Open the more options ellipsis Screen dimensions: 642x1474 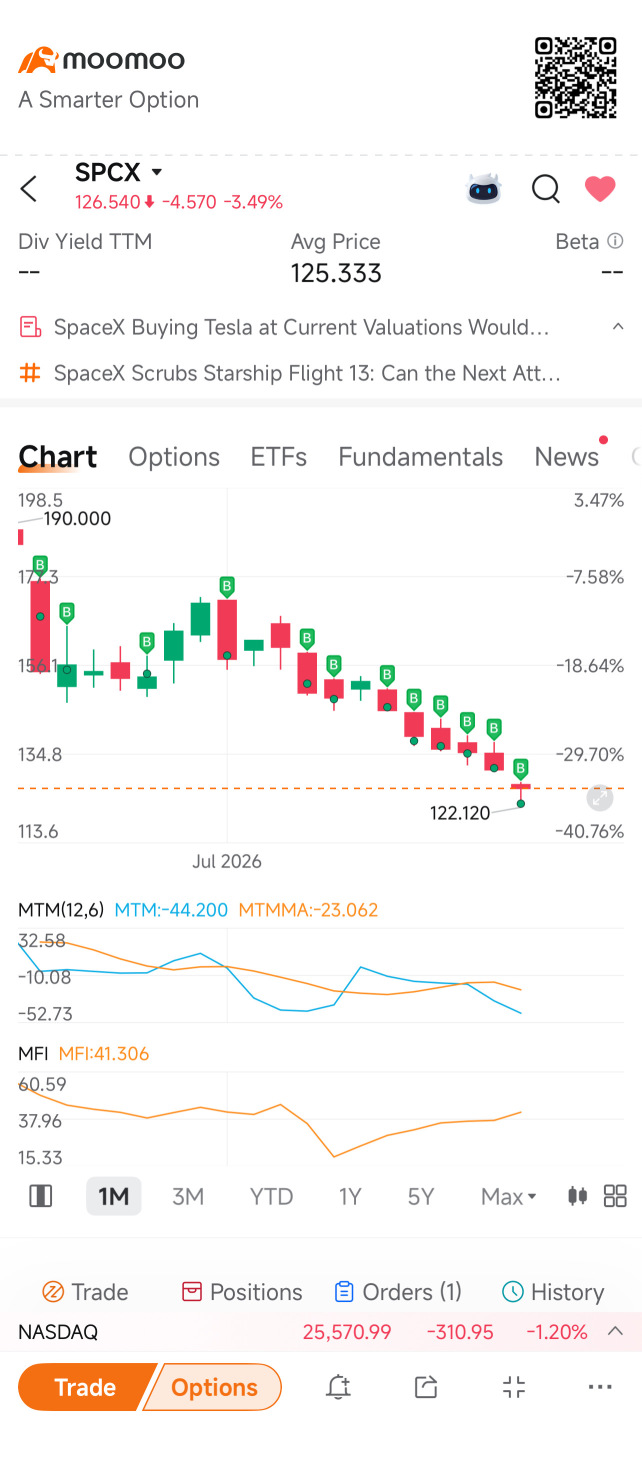click(x=600, y=1387)
